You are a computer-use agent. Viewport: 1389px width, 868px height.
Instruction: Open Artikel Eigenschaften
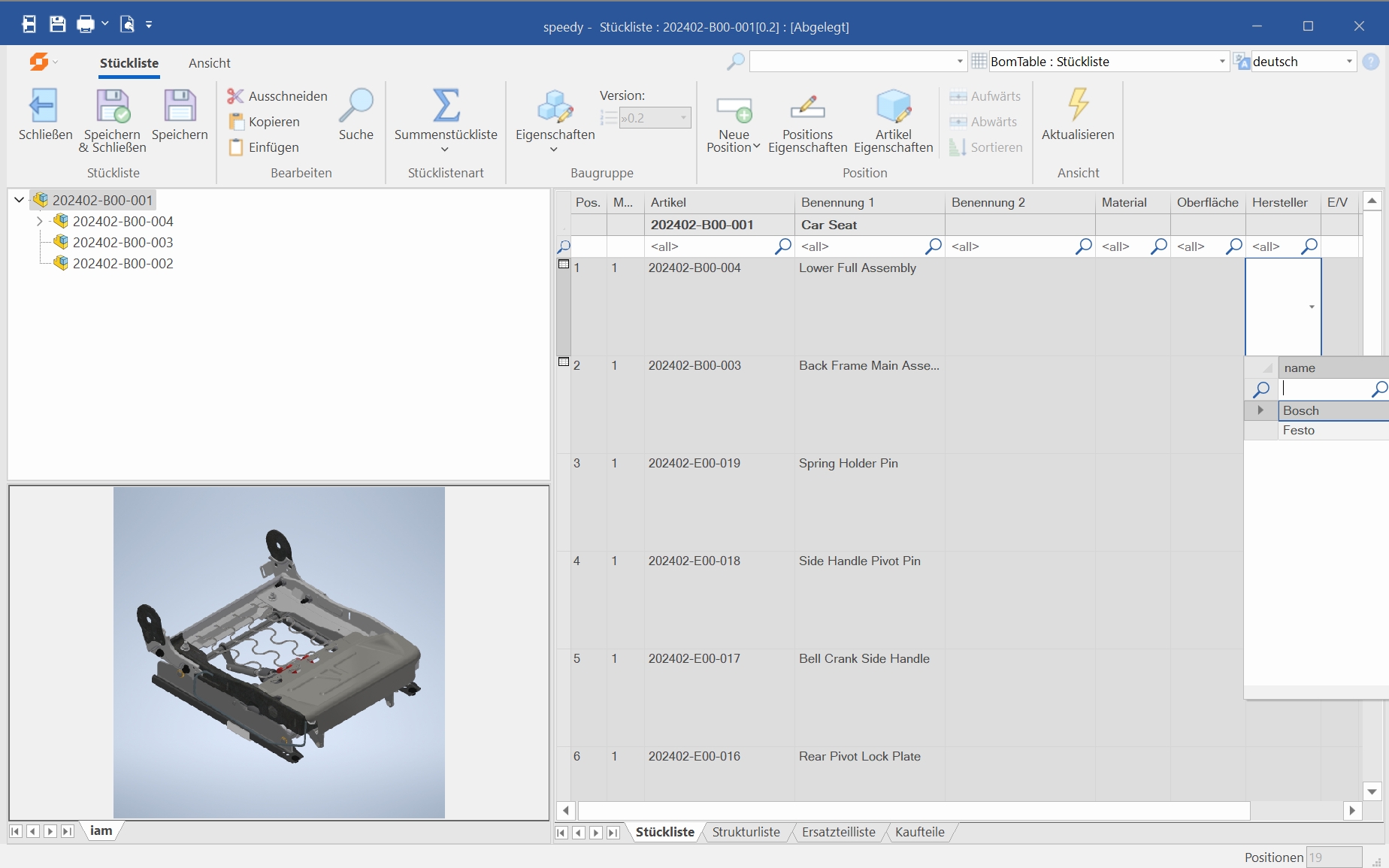pos(893,106)
